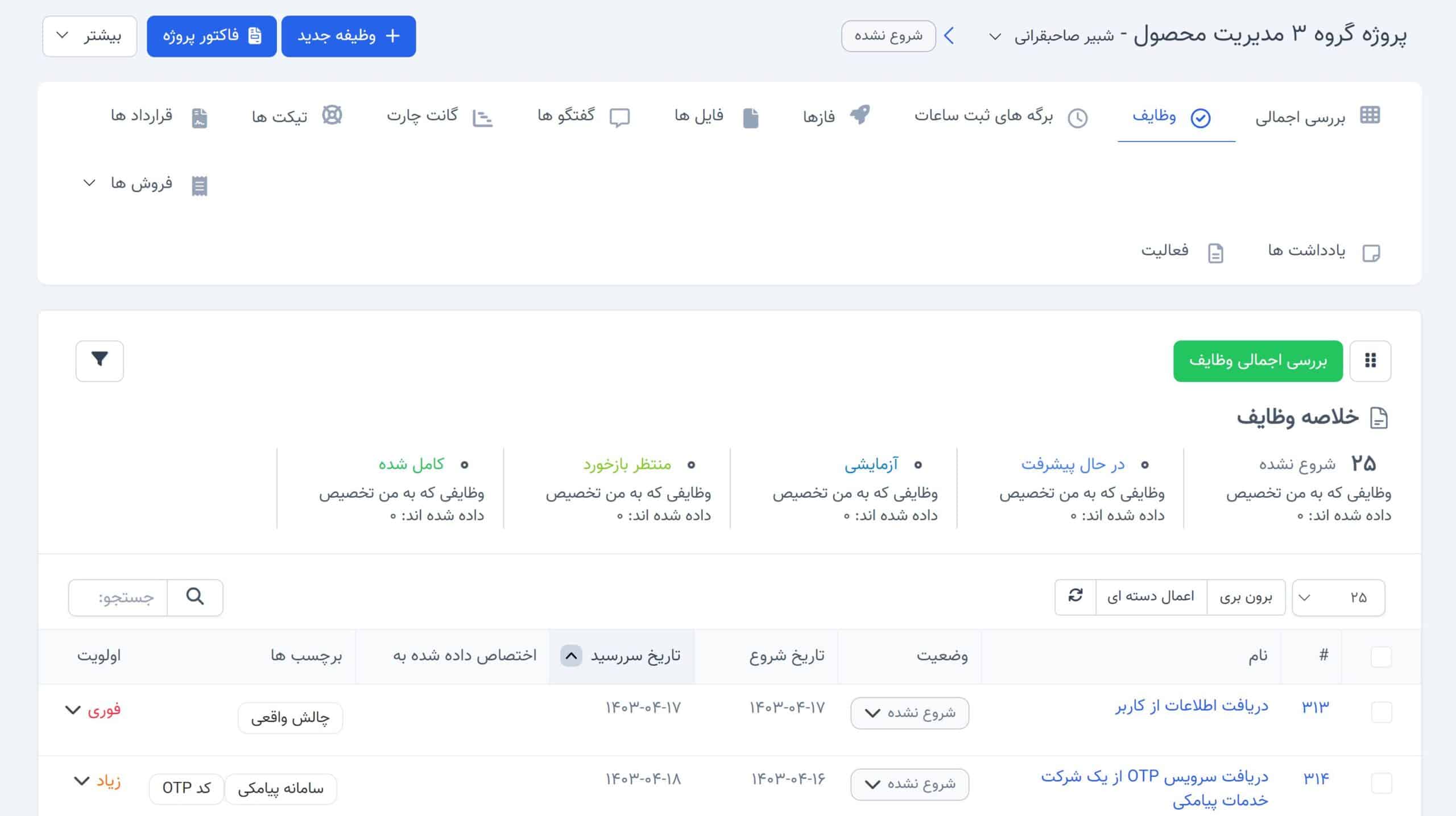Expand the 25 rows-per-page selector

click(1338, 597)
